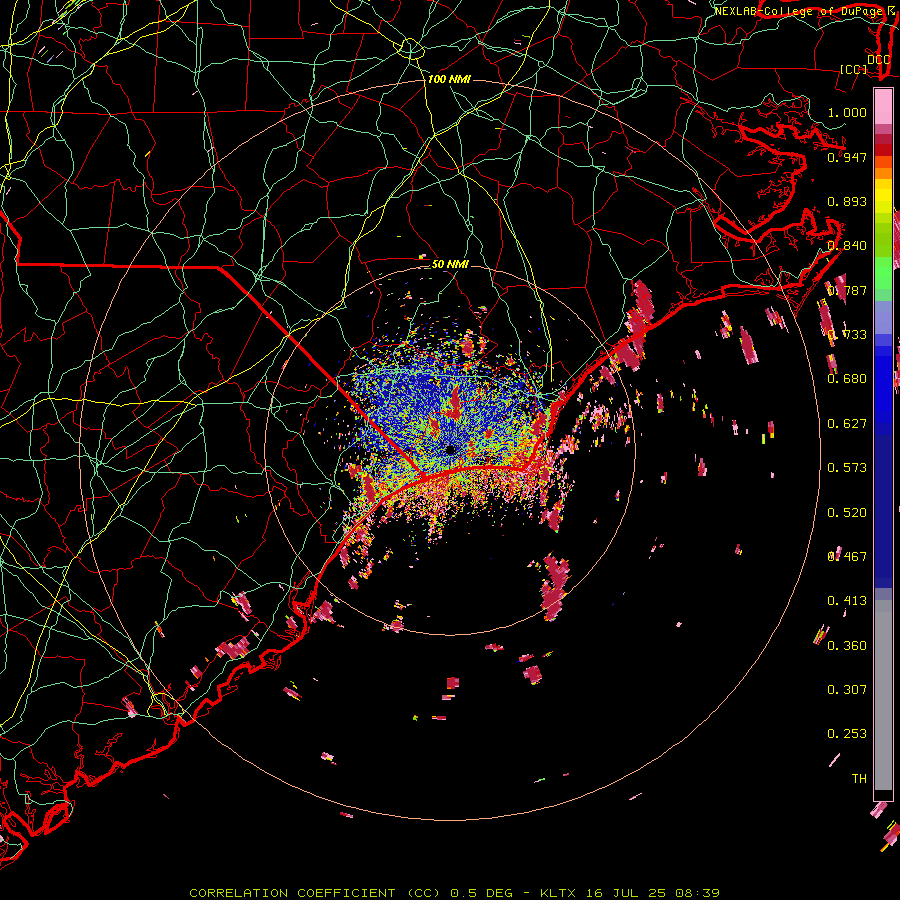Pick the light pink swatch atop color bar

coord(883,106)
